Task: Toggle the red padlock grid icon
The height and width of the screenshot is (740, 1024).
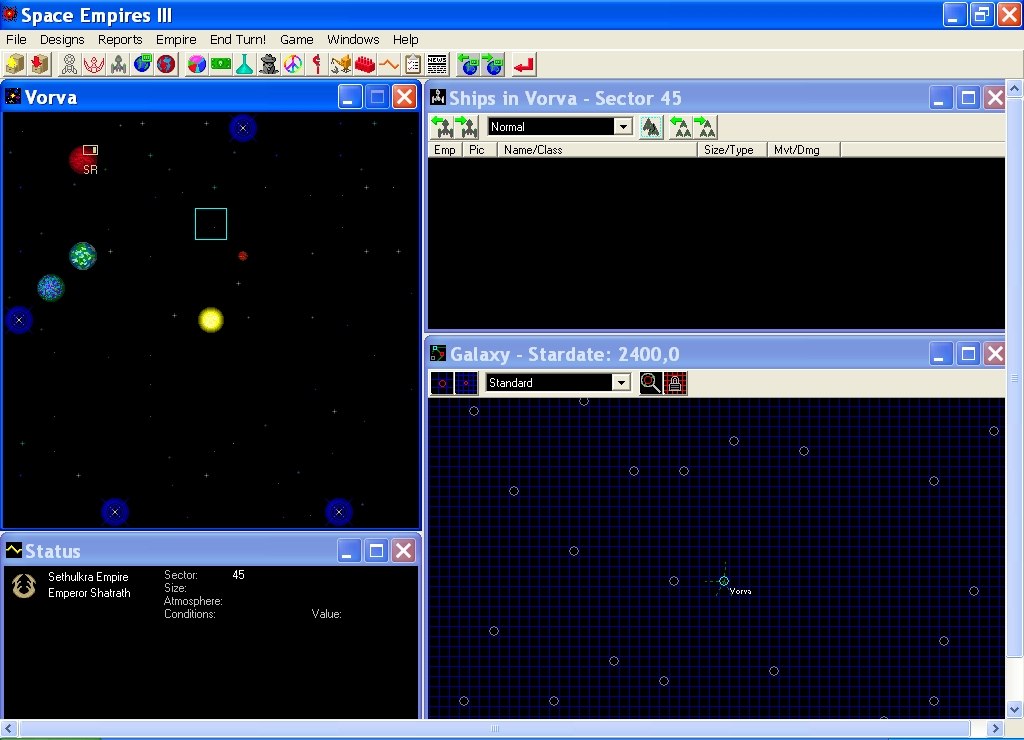Action: coord(675,383)
